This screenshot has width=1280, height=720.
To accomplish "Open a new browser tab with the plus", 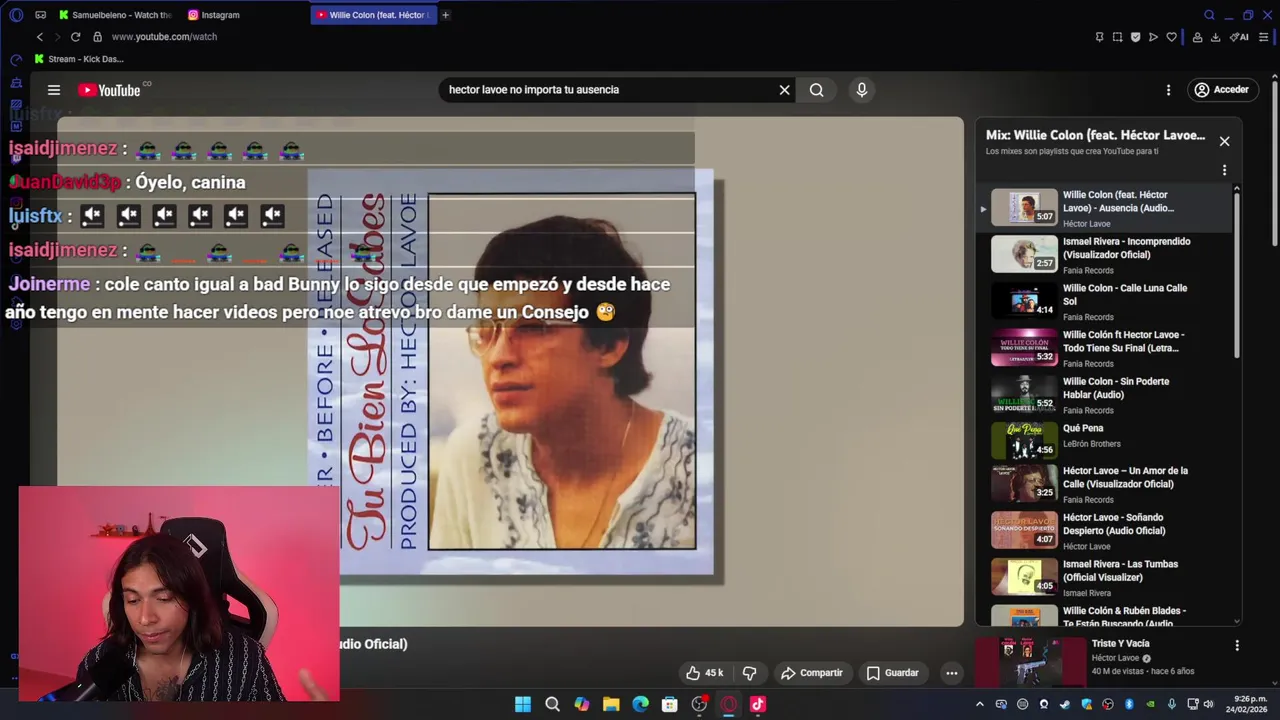I will point(445,15).
